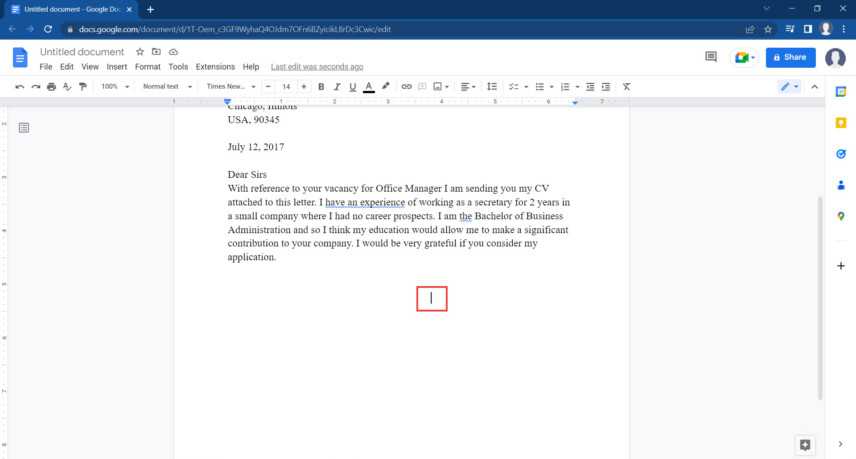Check the cloud document status icon
Viewport: 856px width, 459px height.
[173, 52]
